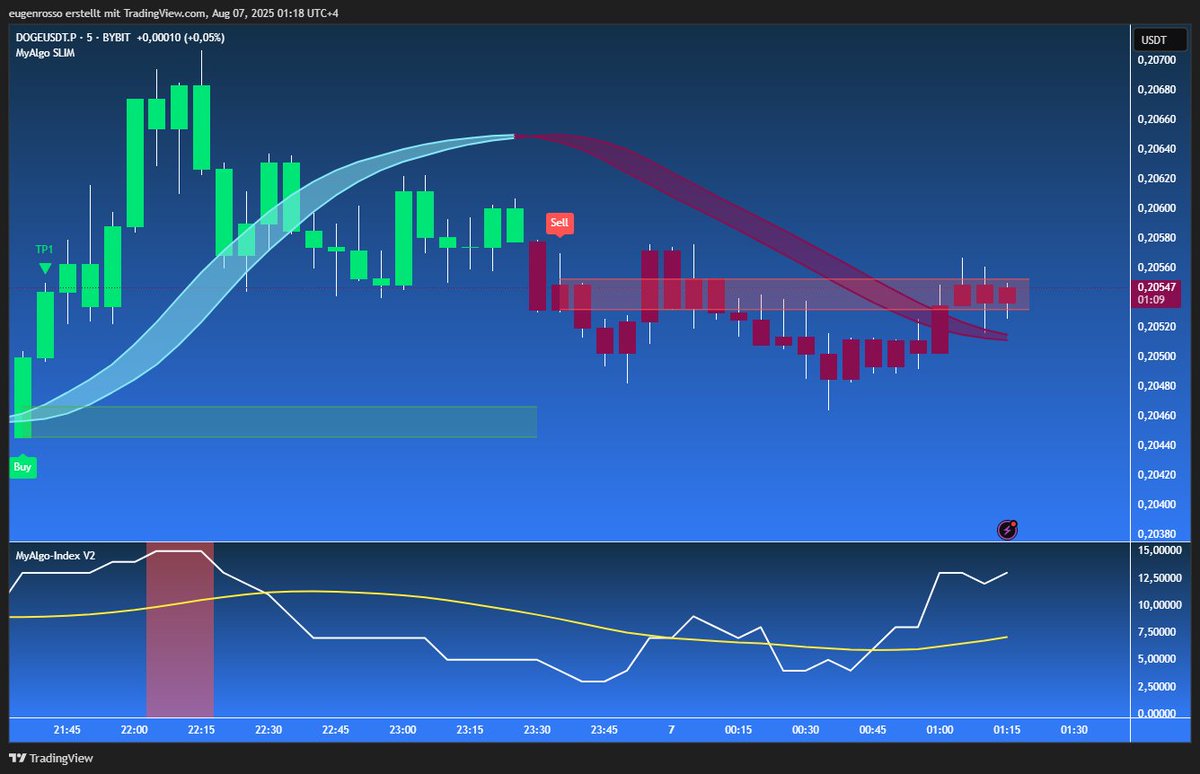Click the Sell signal label
This screenshot has width=1200, height=774.
tap(559, 222)
